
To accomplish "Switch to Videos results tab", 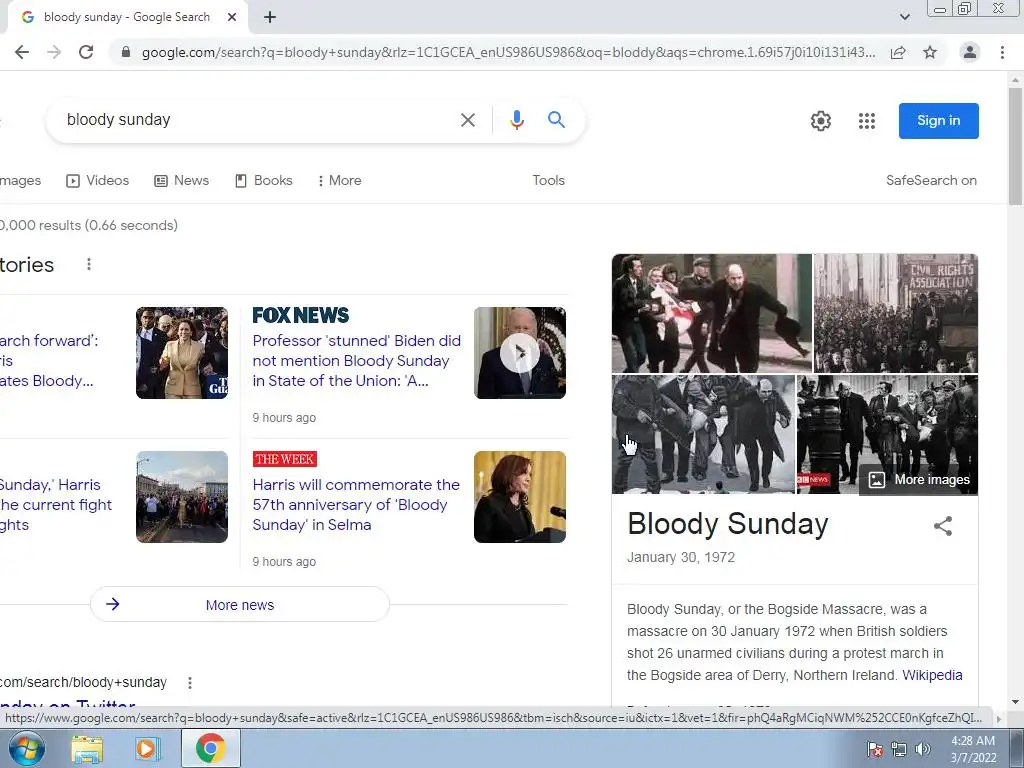I will [98, 181].
